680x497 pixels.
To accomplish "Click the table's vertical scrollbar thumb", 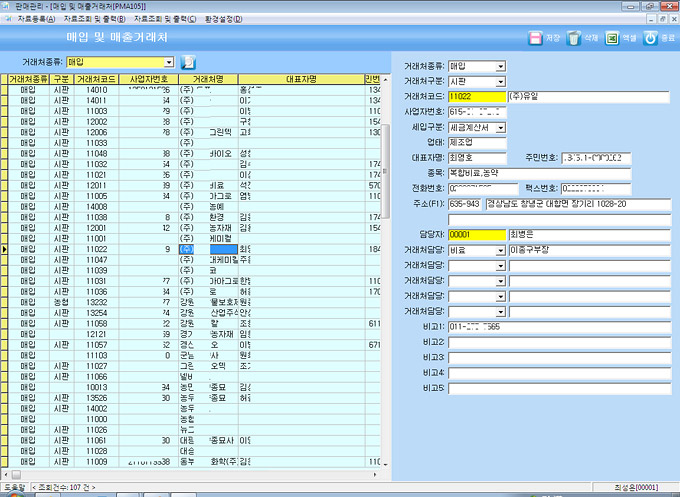I will click(385, 171).
